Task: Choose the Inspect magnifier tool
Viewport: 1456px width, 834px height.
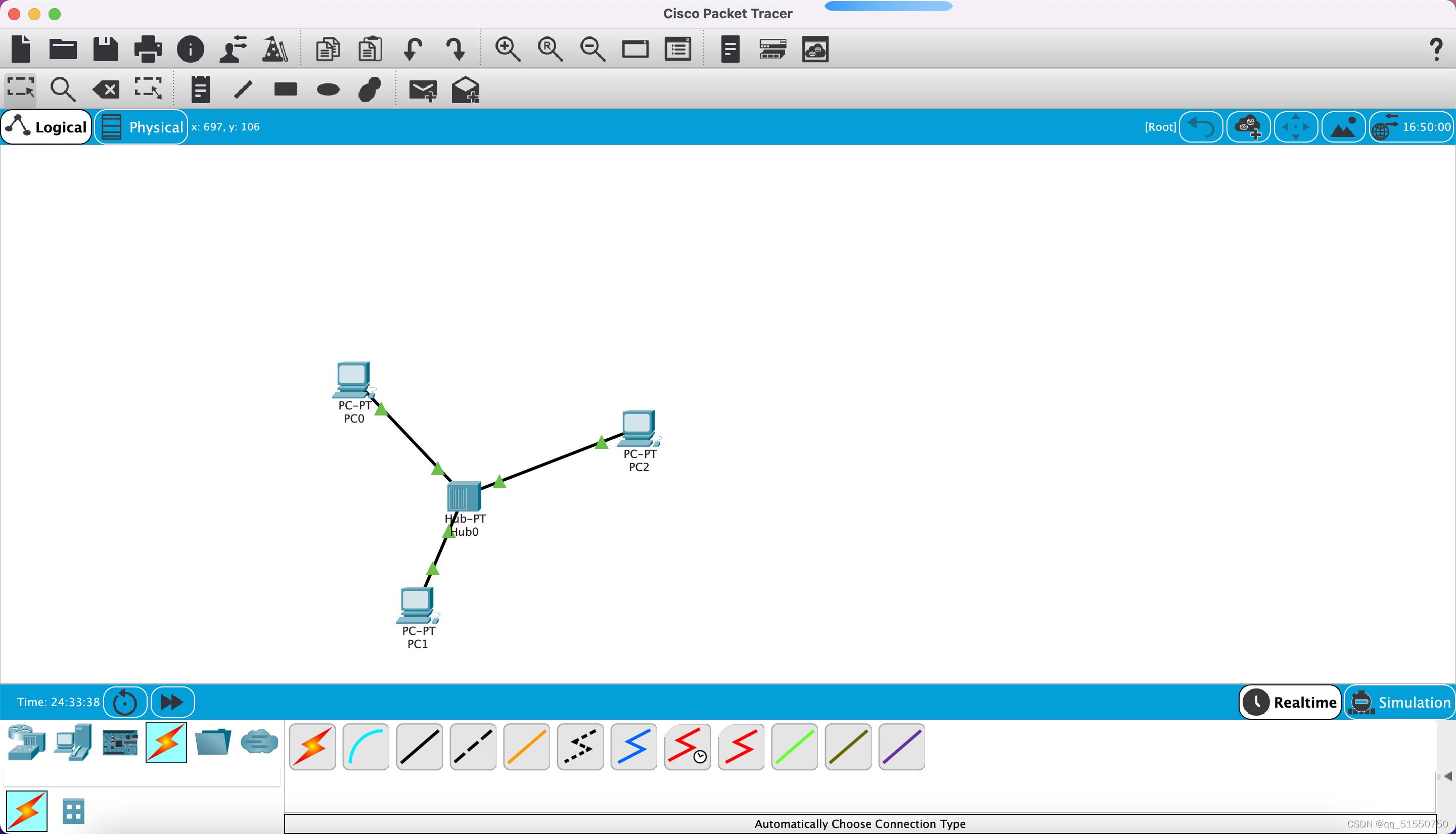Action: point(63,89)
